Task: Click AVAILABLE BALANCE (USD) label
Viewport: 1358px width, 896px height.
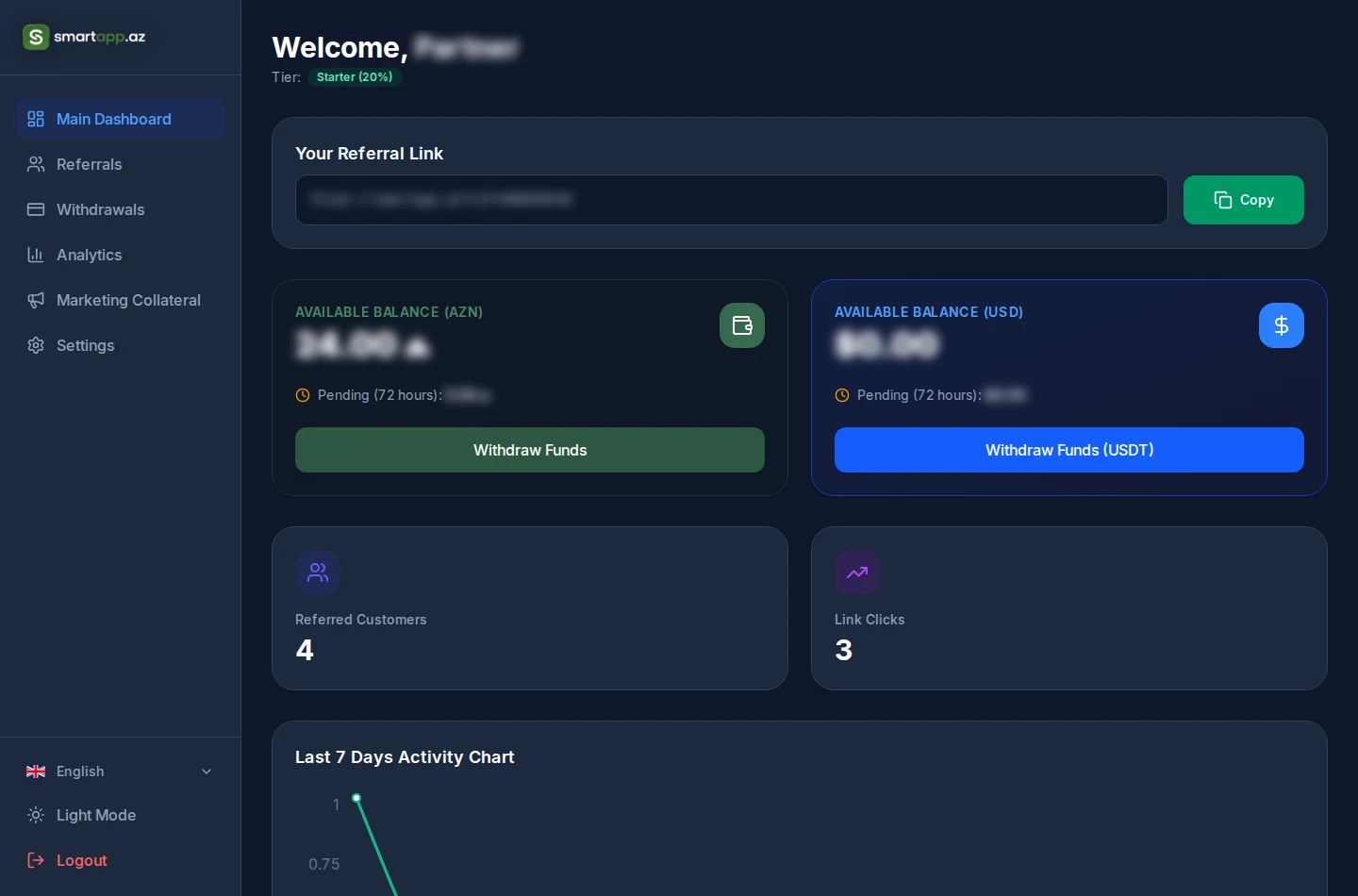Action: 929,312
